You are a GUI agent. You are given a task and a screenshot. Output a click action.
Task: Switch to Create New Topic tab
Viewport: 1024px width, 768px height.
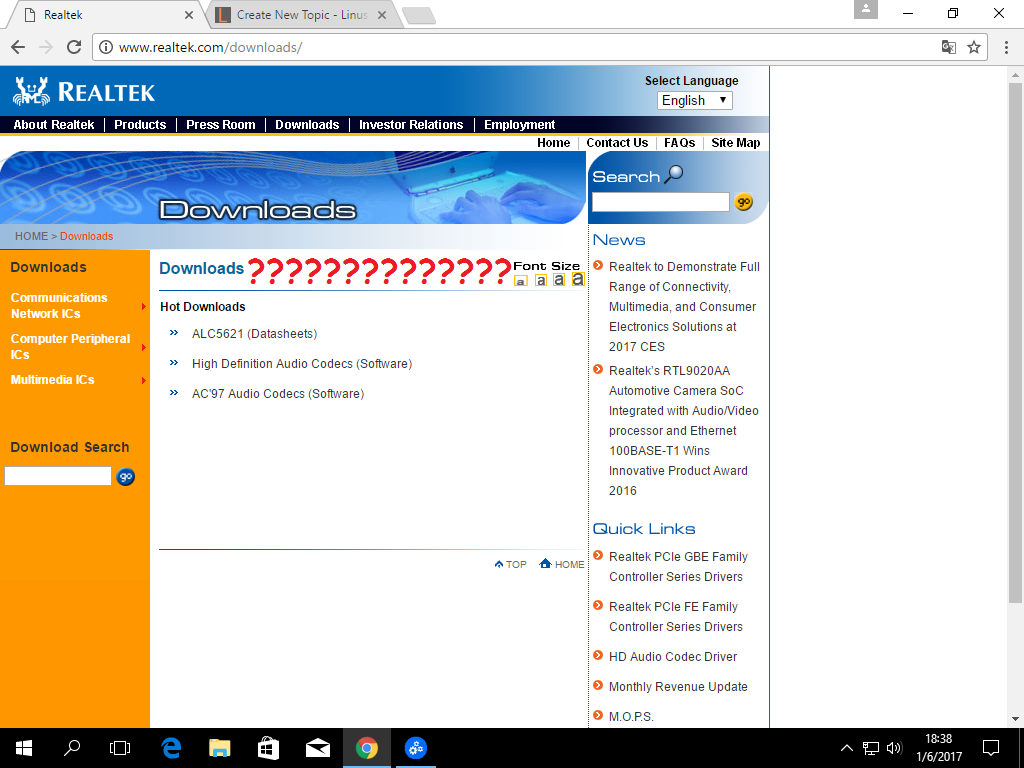(x=300, y=14)
